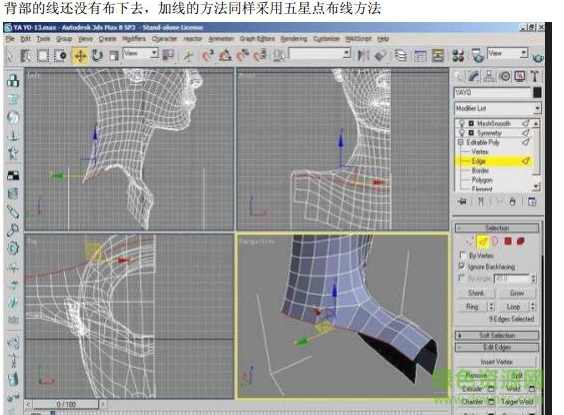Click the Insert Vertex button
The height and width of the screenshot is (415, 564).
[497, 362]
